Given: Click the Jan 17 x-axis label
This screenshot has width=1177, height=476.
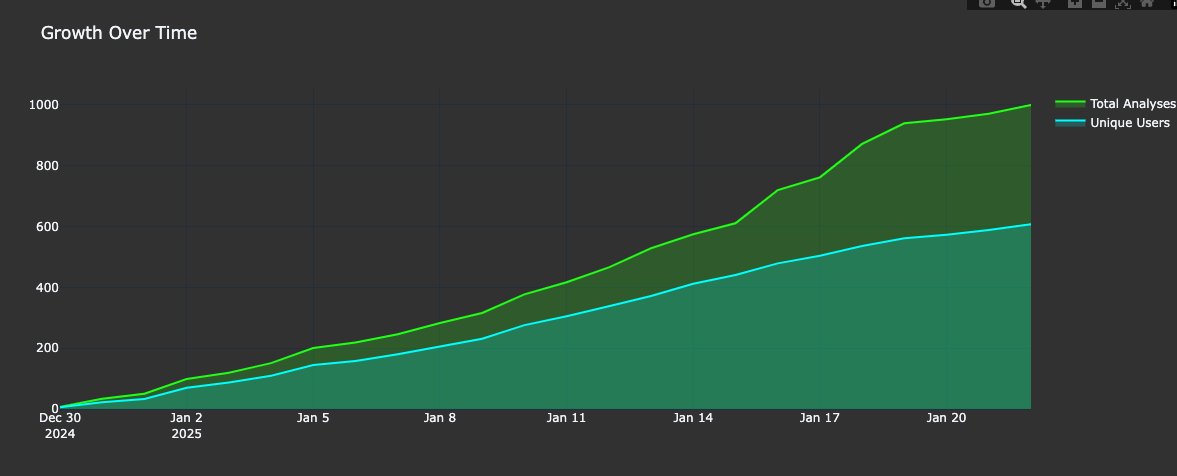Looking at the screenshot, I should tap(820, 418).
